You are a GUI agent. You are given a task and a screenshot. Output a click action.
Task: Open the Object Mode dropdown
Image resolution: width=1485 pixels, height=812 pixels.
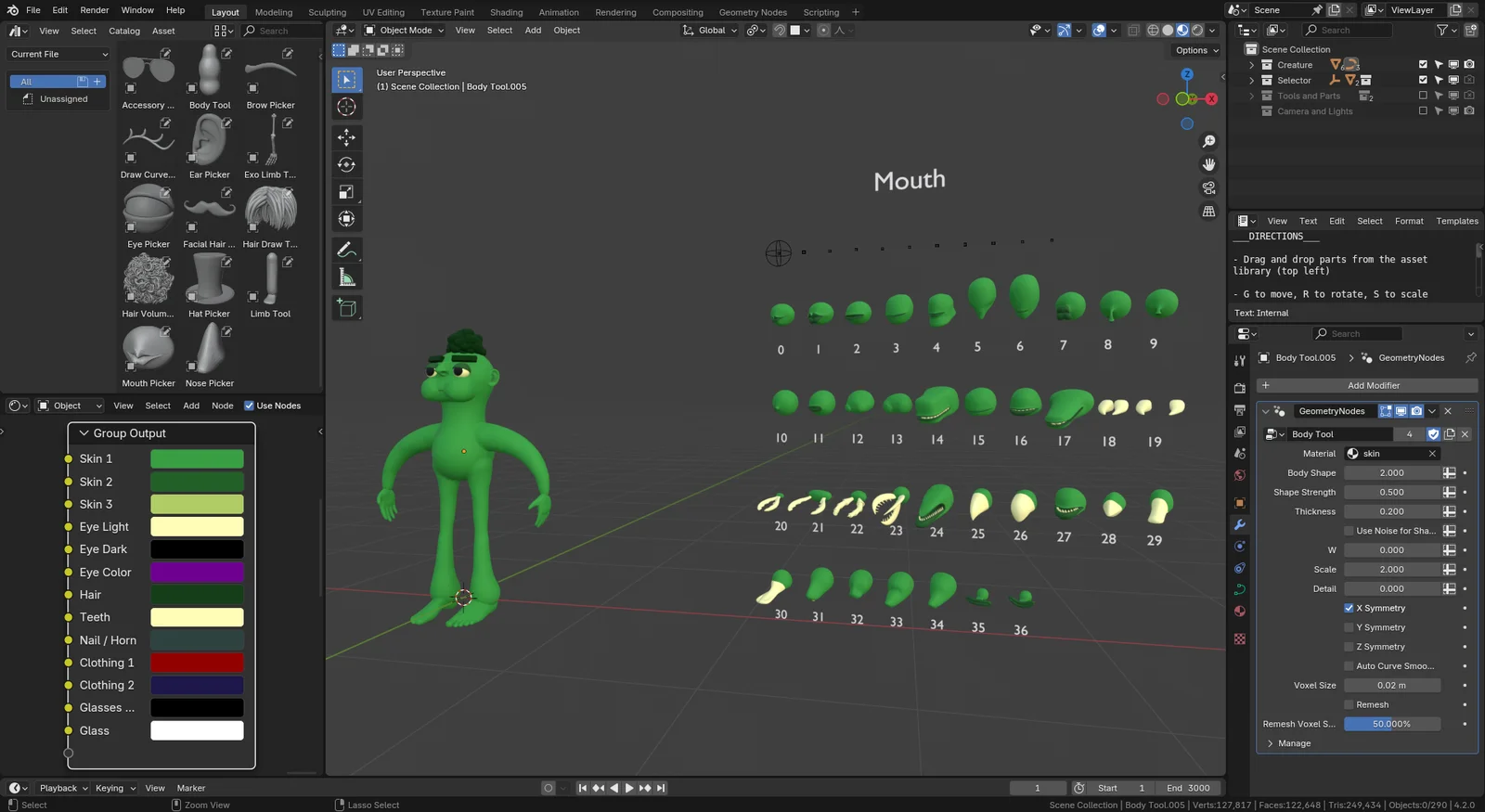pos(405,30)
